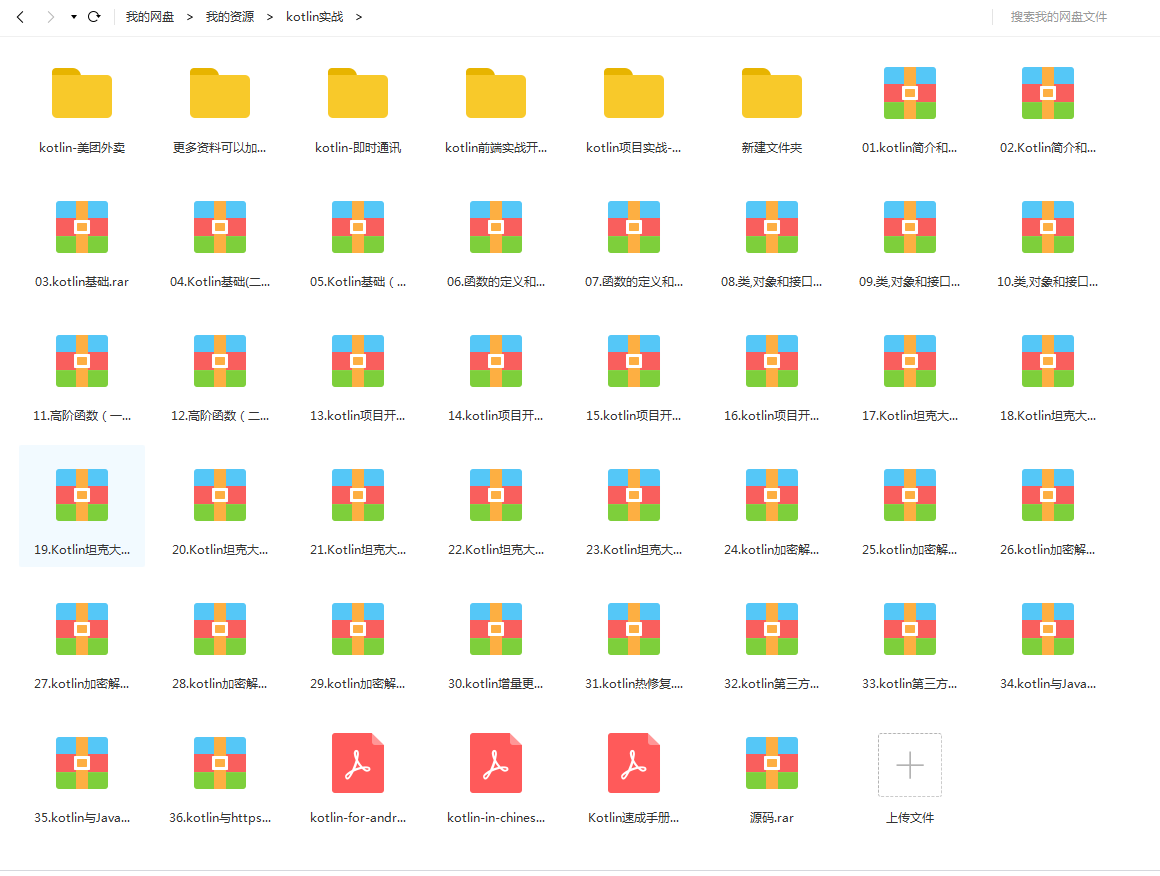Viewport: 1160px width, 876px height.
Task: Navigate to 我的网盘 breadcrumb
Action: pos(149,16)
